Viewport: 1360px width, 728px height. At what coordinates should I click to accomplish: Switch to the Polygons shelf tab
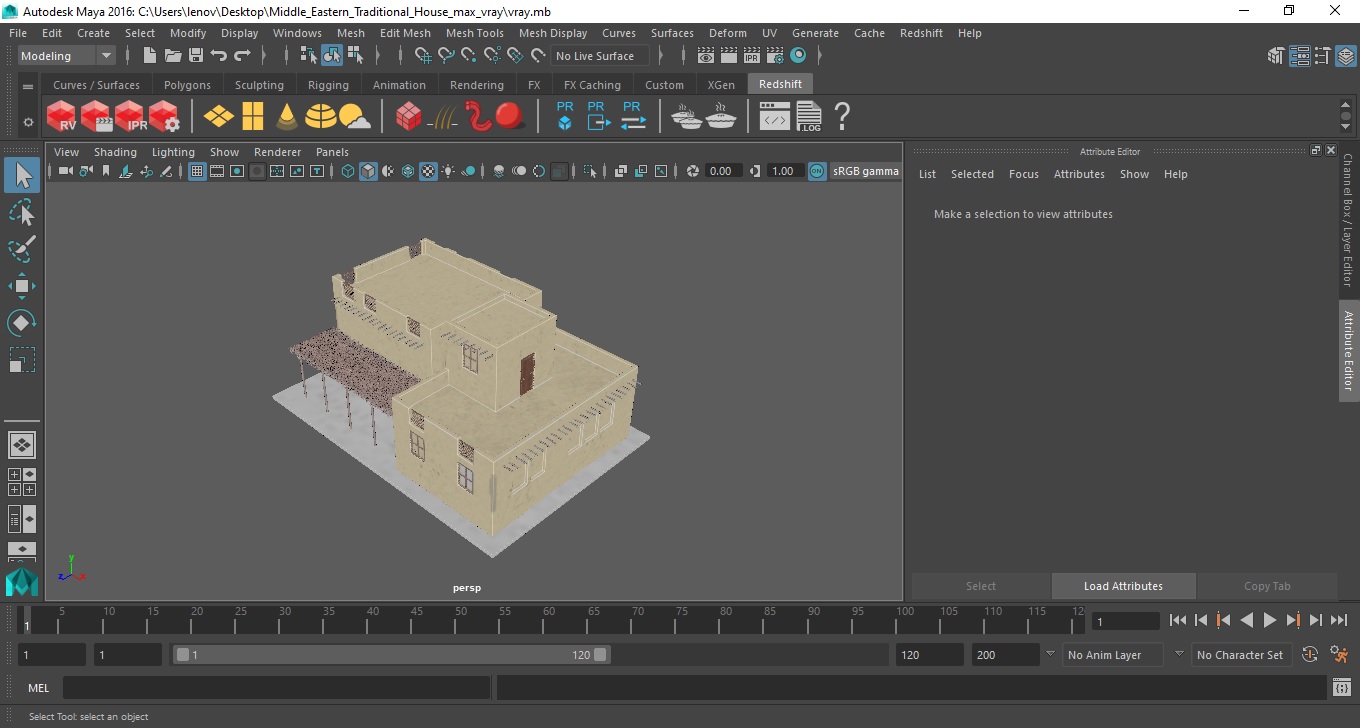[187, 85]
